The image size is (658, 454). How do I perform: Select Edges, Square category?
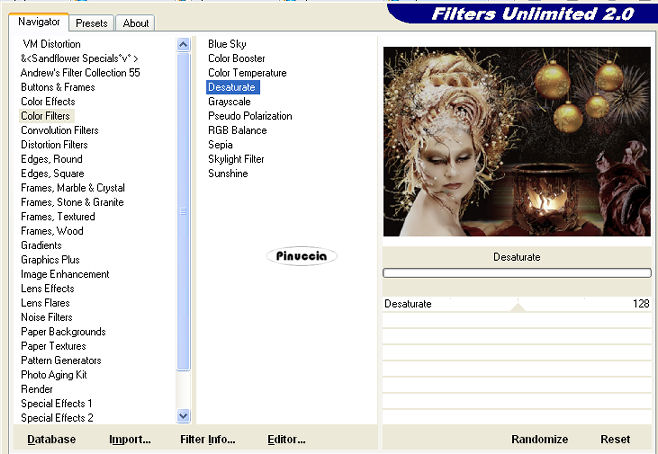[x=52, y=173]
